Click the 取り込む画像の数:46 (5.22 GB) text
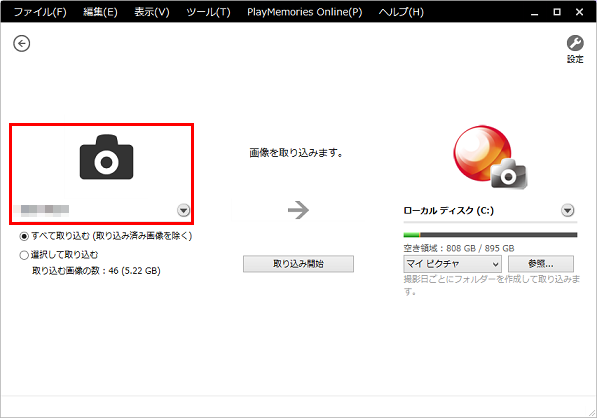The height and width of the screenshot is (418, 597). tap(96, 271)
